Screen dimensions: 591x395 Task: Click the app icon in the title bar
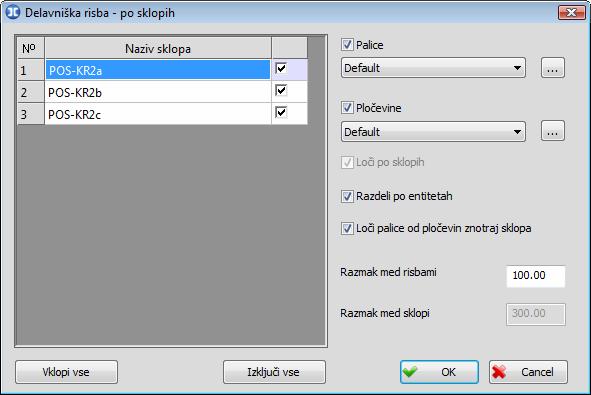click(x=13, y=12)
